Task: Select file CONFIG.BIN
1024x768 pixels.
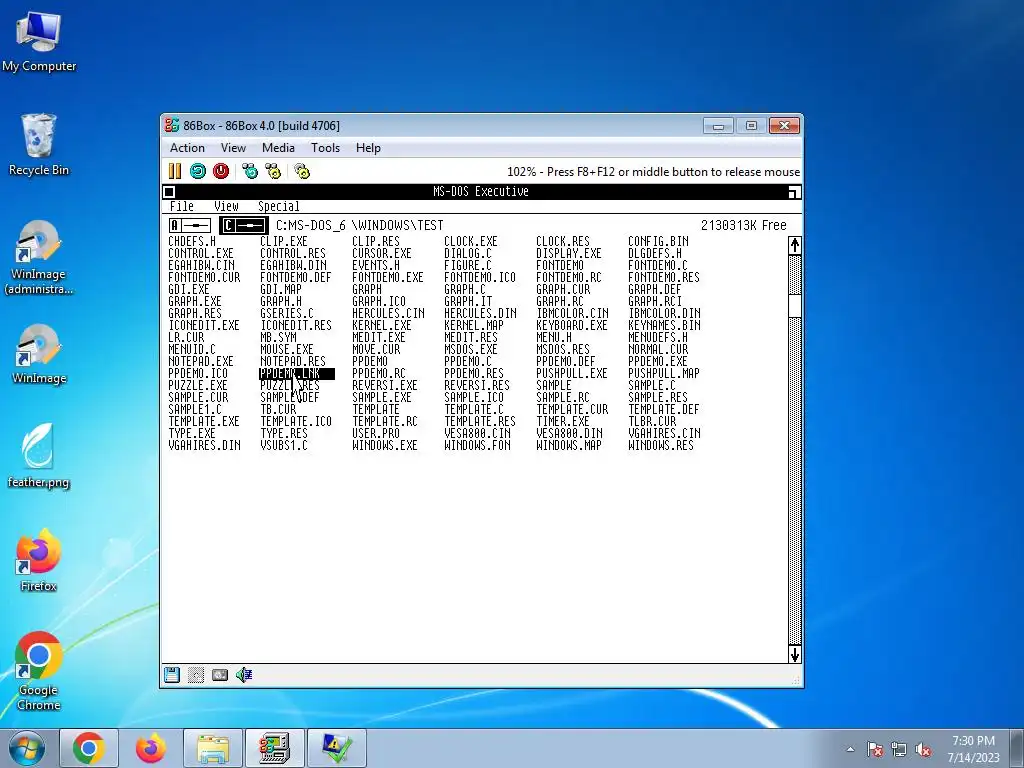Action: [x=658, y=241]
